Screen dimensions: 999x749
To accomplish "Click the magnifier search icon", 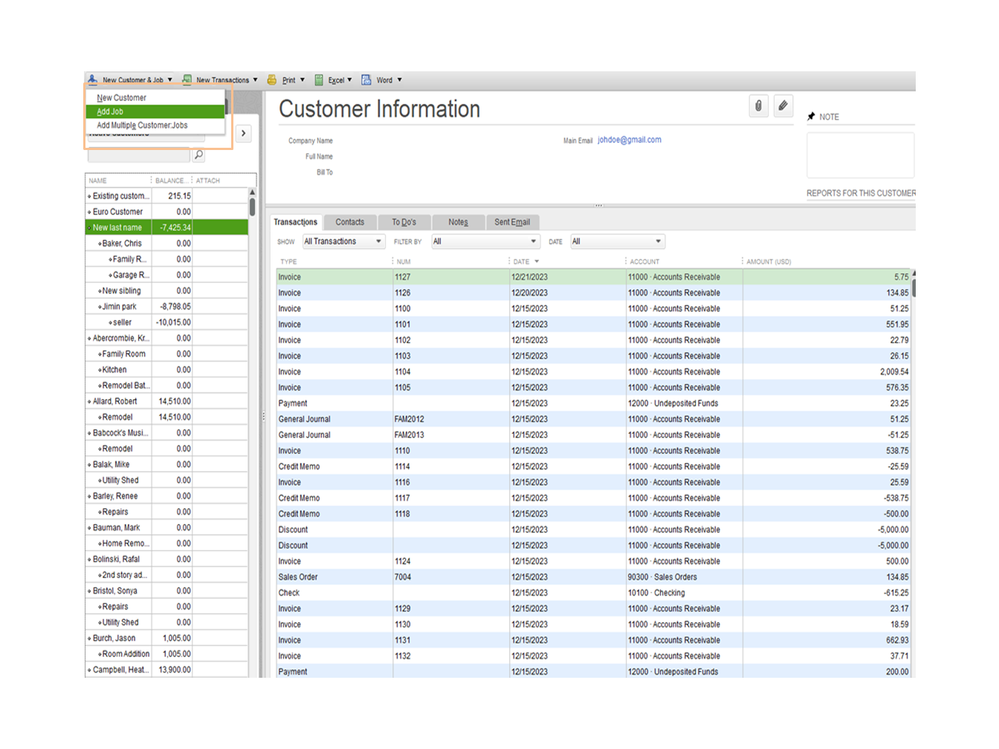I will coord(198,155).
